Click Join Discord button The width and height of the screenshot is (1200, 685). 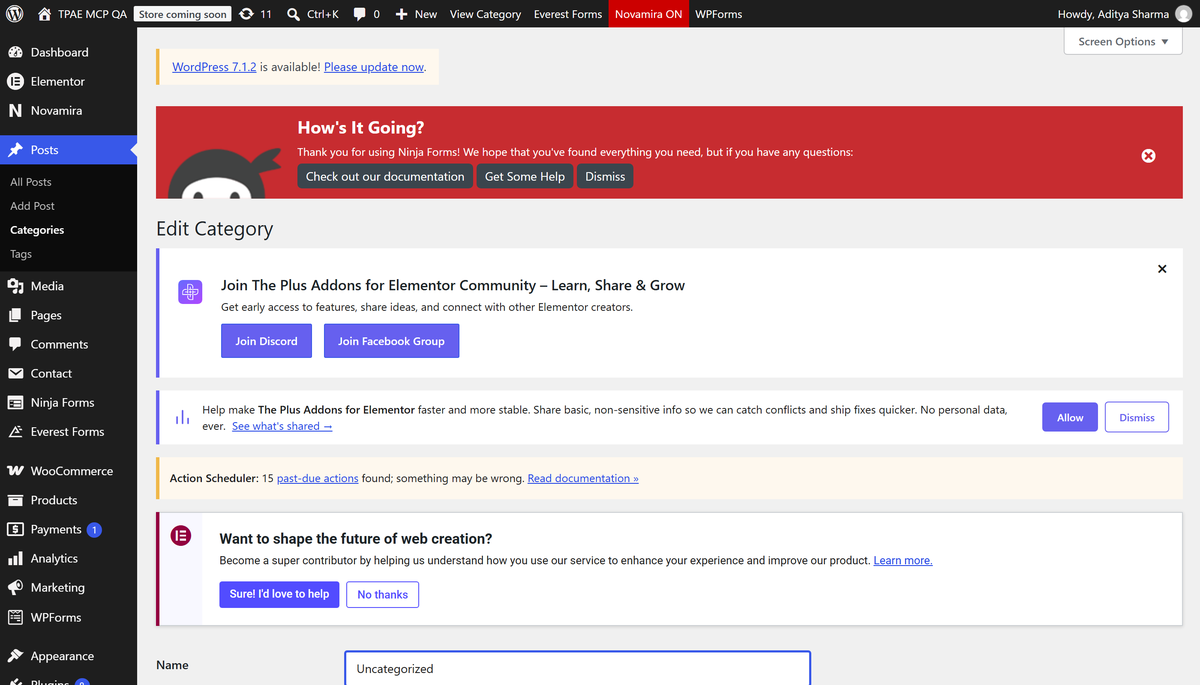266,341
